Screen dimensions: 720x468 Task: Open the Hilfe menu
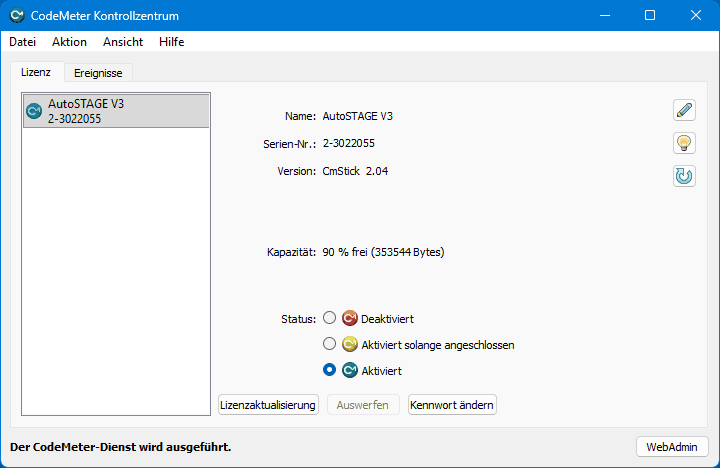172,42
